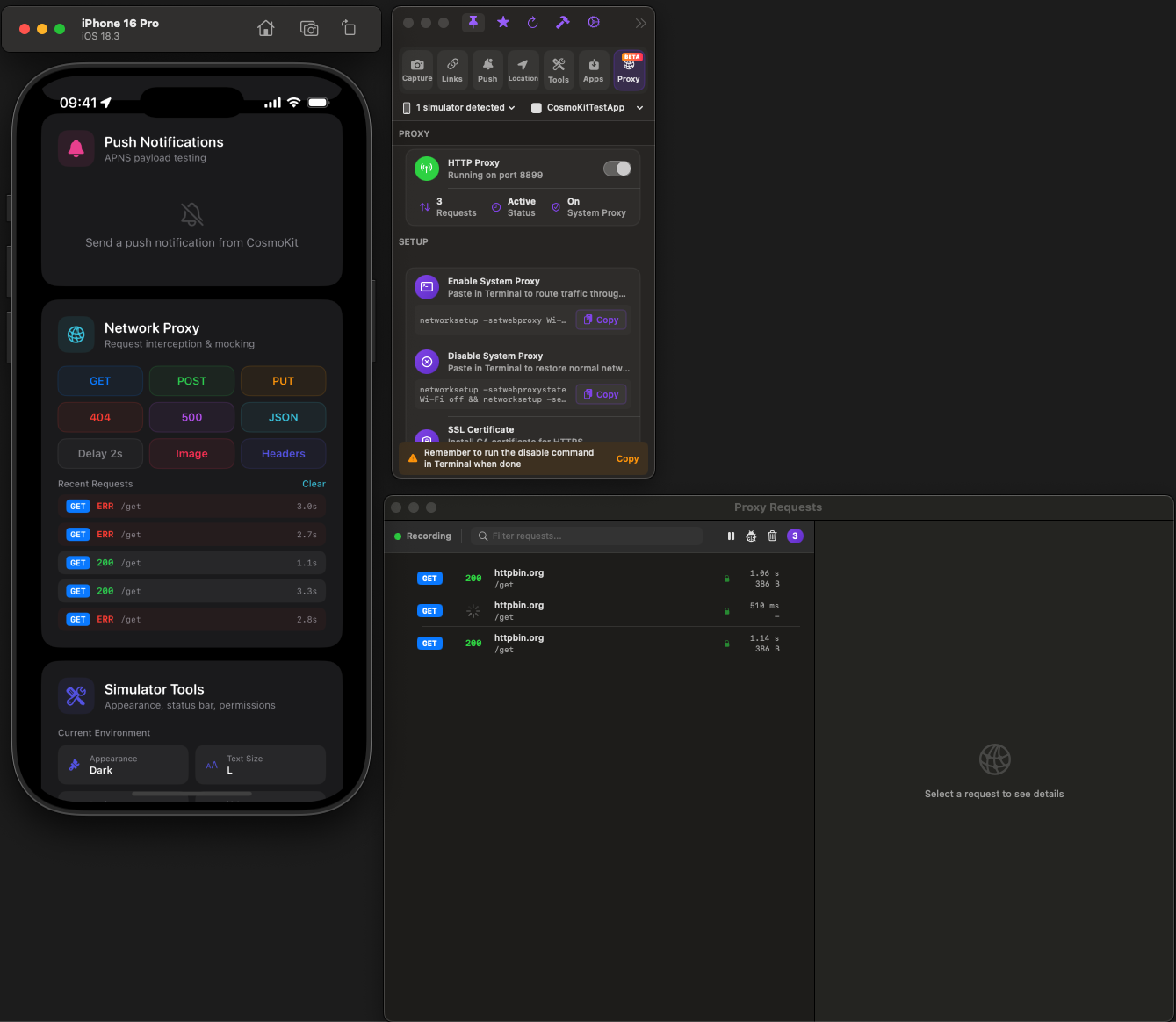The height and width of the screenshot is (1022, 1176).
Task: Switch to the Push tab
Action: [487, 69]
